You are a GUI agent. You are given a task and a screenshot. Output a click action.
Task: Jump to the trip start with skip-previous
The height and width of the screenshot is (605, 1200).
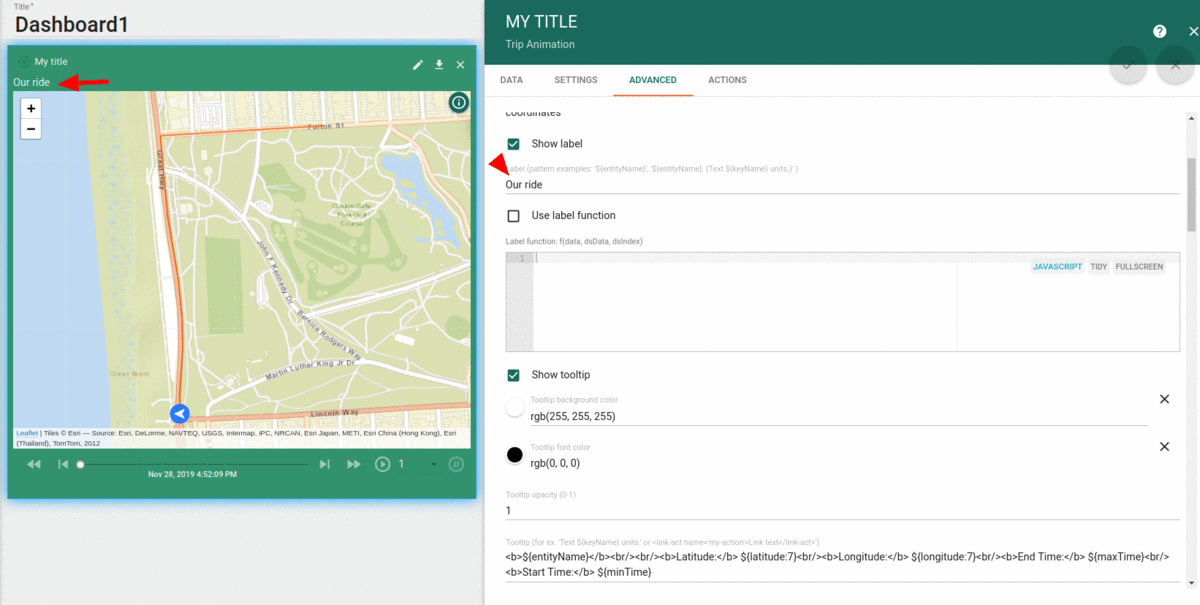click(x=63, y=464)
